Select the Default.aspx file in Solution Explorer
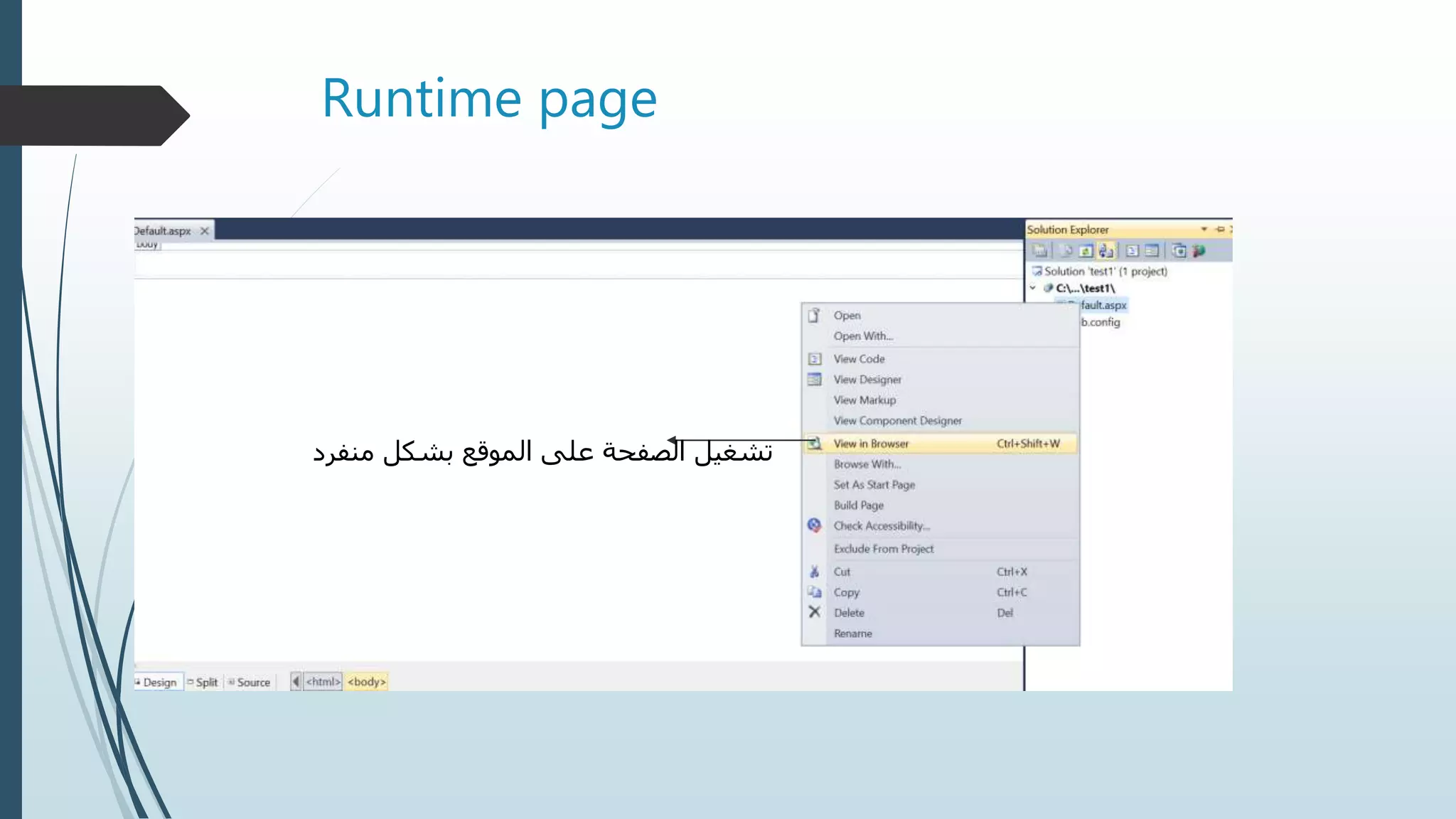 (1103, 305)
